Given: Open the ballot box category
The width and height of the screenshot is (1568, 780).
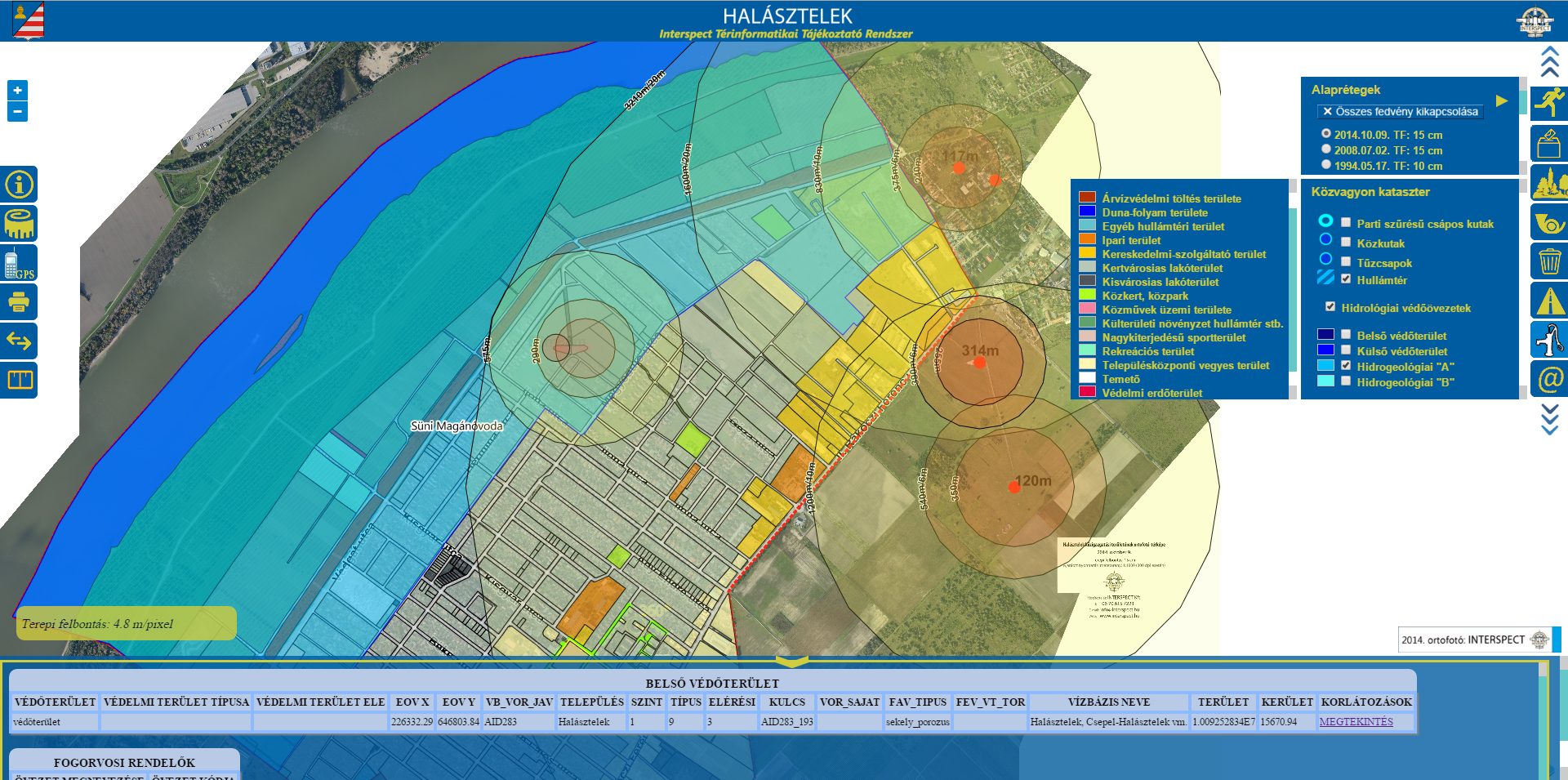Looking at the screenshot, I should 1549,143.
